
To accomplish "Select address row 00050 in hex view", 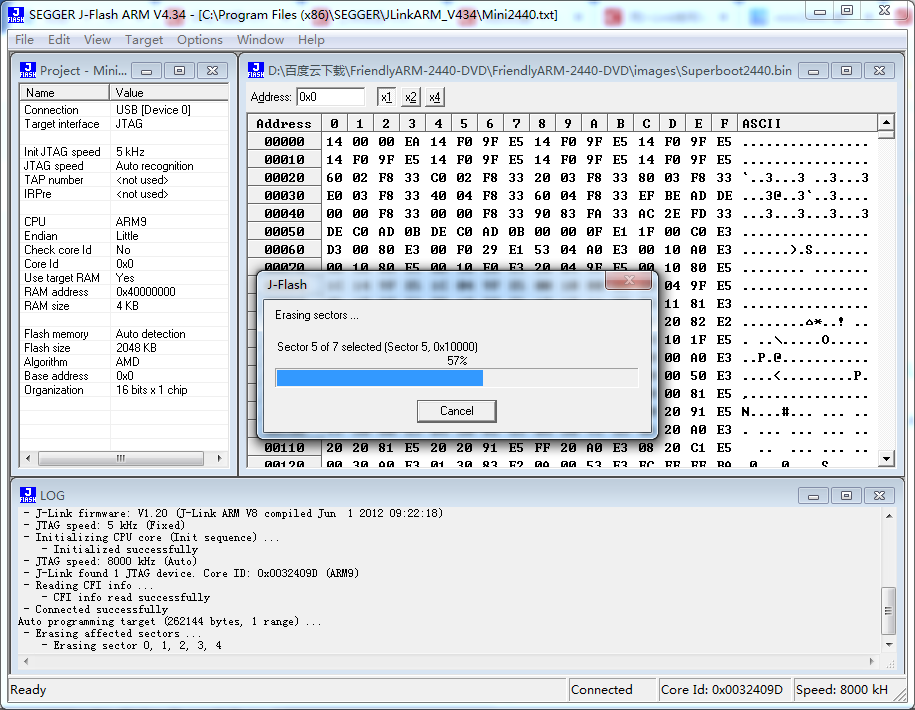I will point(284,232).
